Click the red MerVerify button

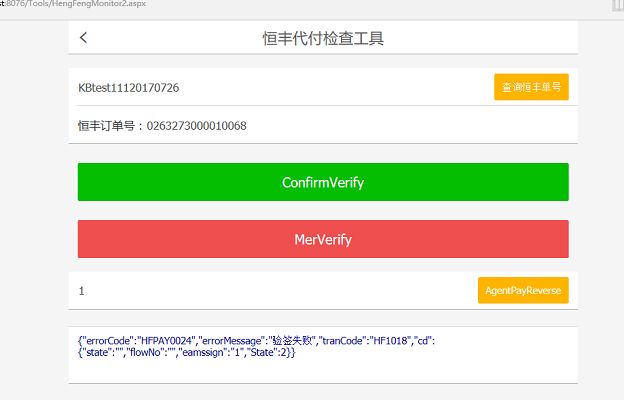click(x=323, y=239)
